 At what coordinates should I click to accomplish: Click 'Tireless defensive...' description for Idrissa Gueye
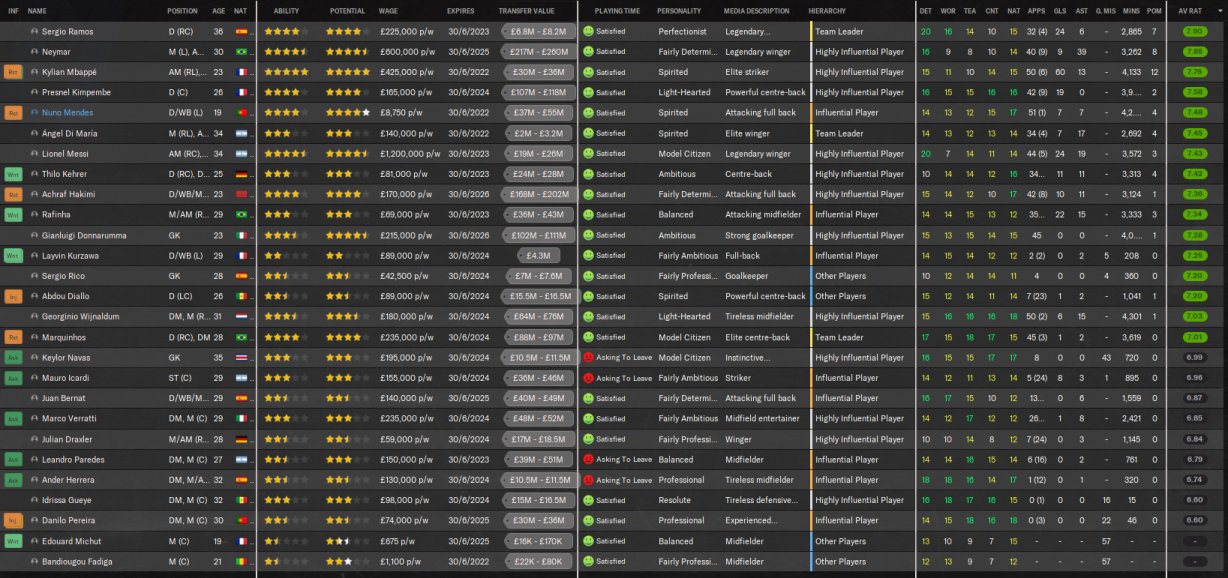tap(762, 501)
